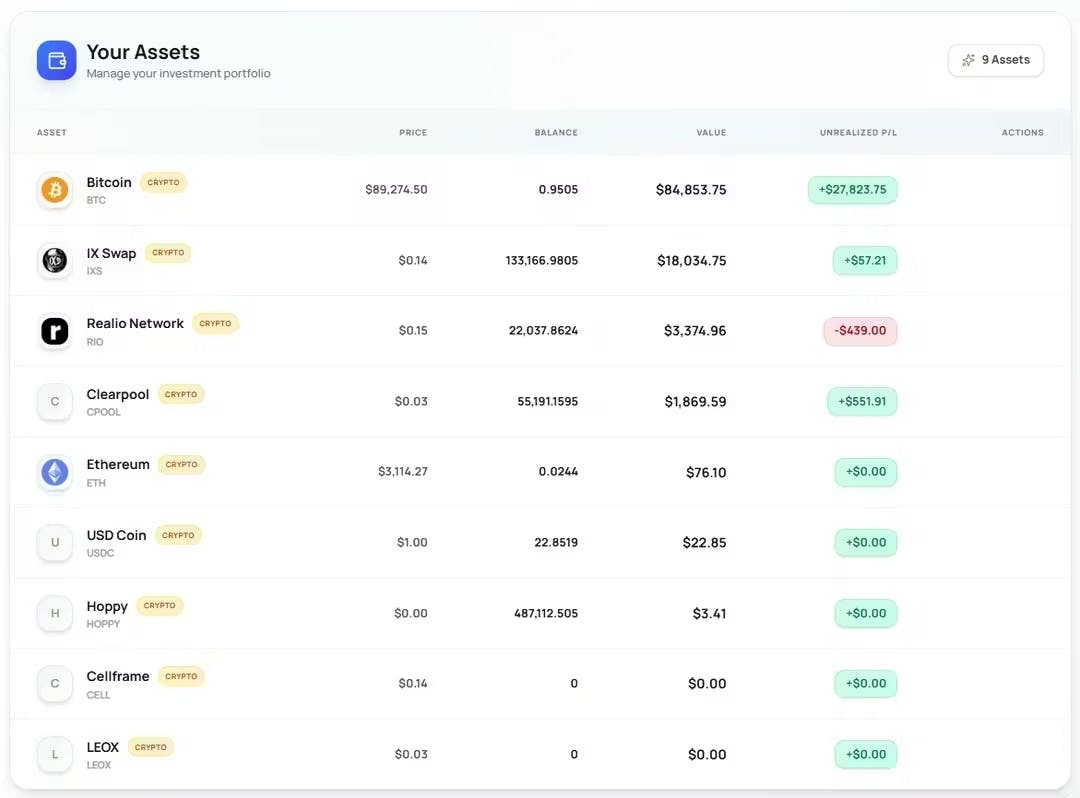Click the USD Coin value $22.85
1080x798 pixels.
coord(705,543)
